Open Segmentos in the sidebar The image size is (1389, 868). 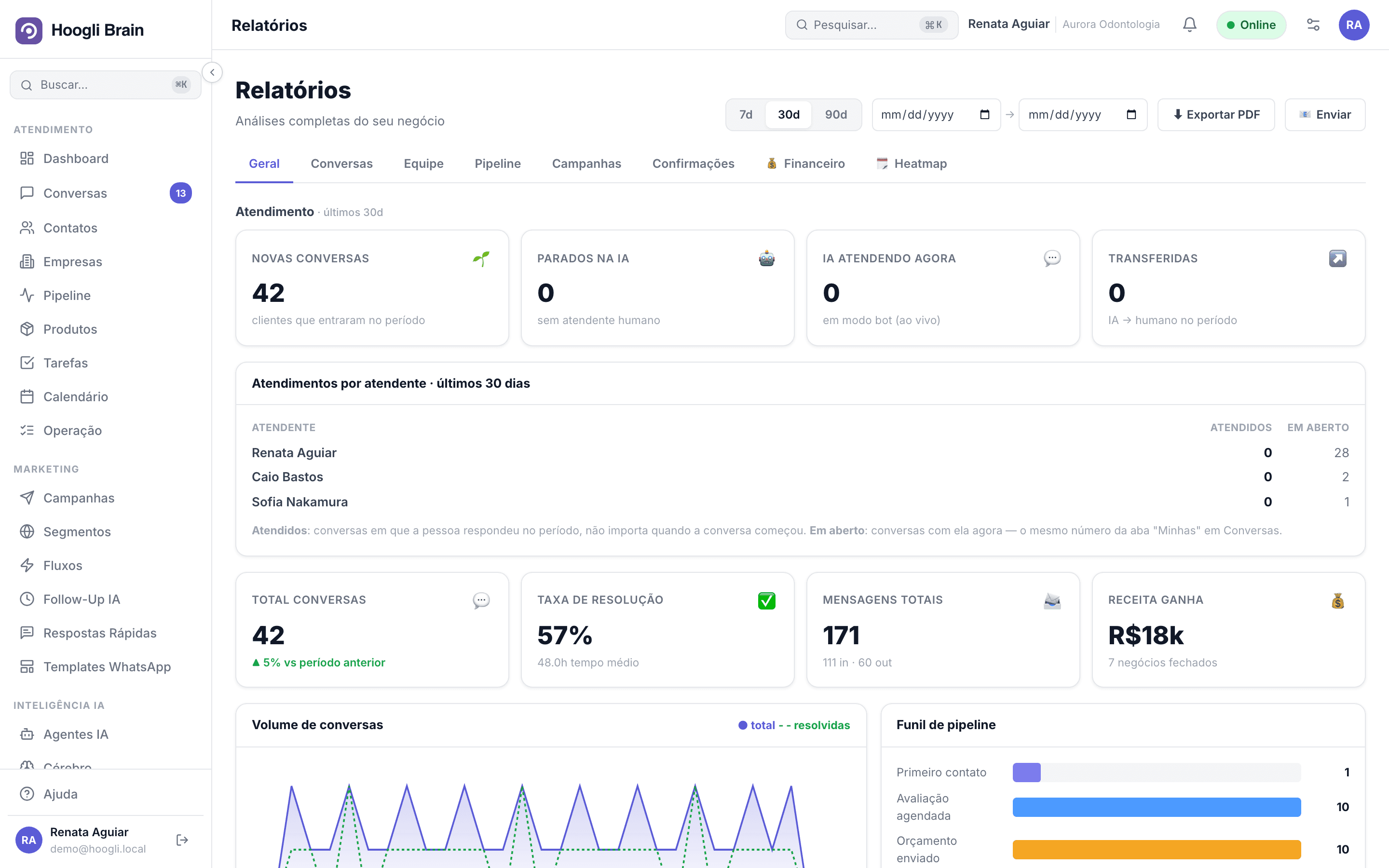click(x=106, y=531)
